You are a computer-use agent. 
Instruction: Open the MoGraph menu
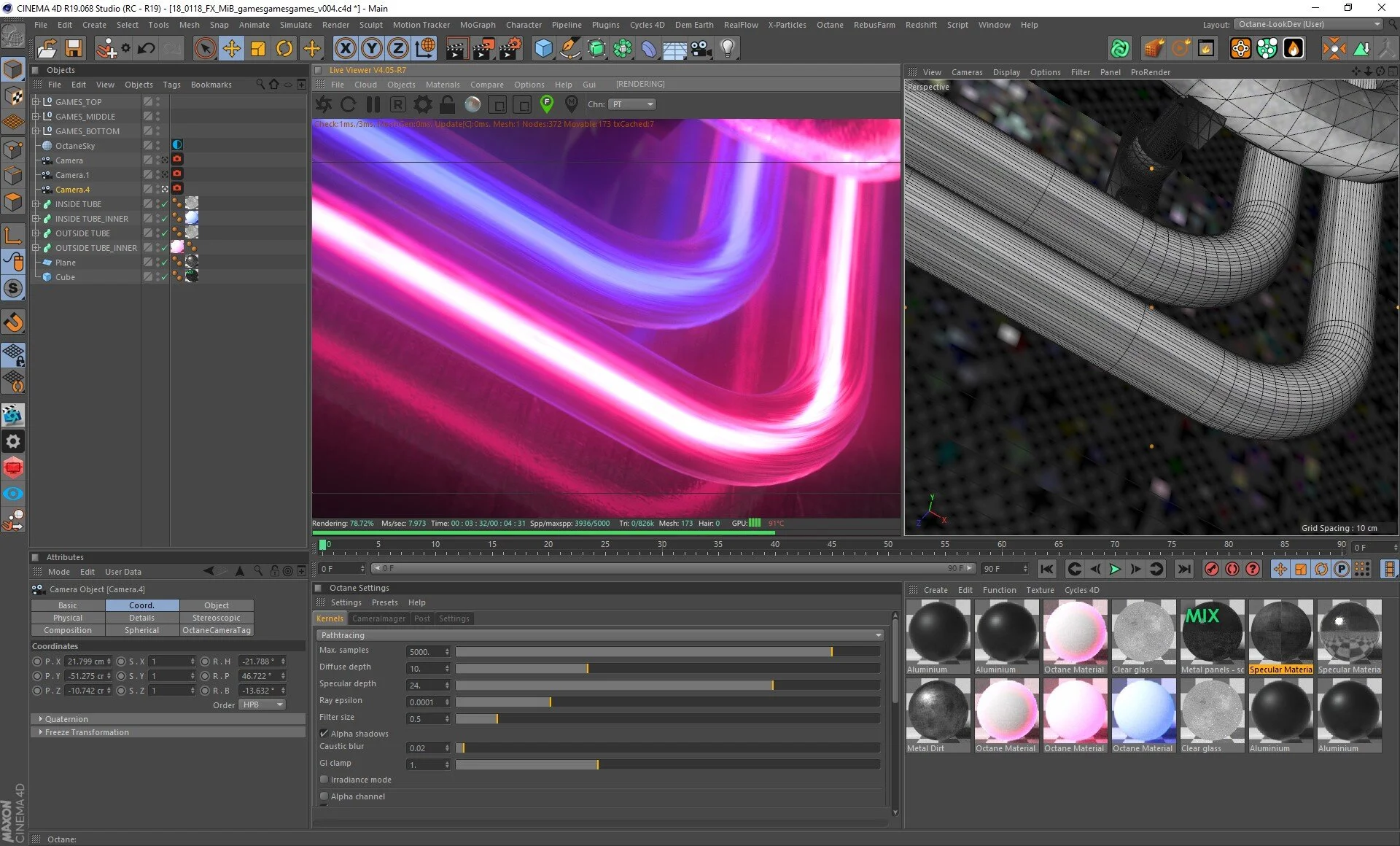tap(477, 25)
